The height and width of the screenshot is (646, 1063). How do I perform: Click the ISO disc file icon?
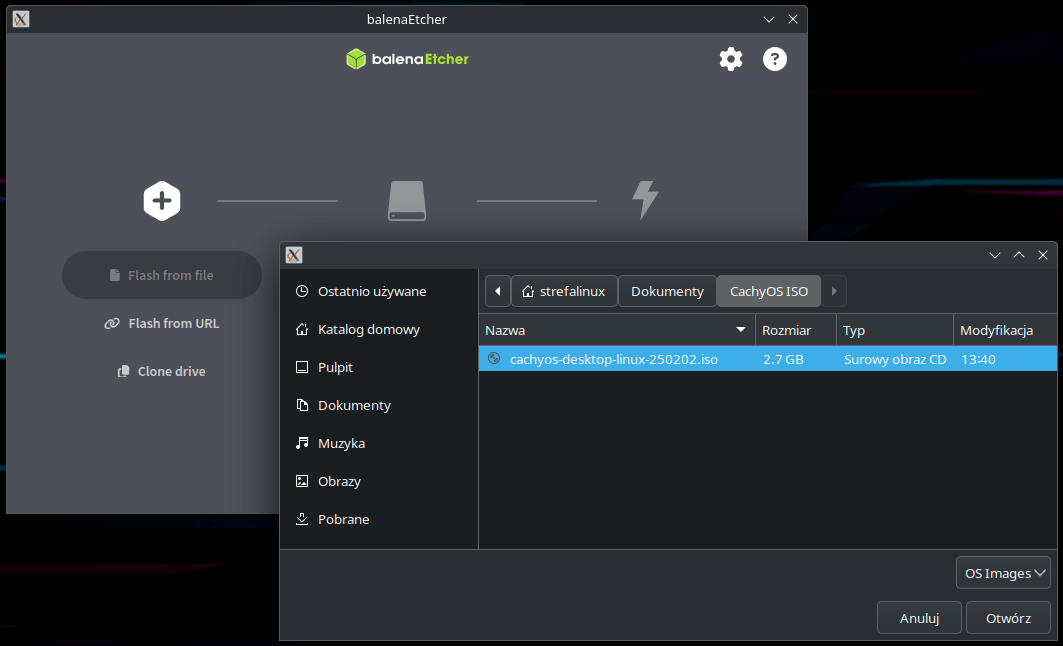494,359
